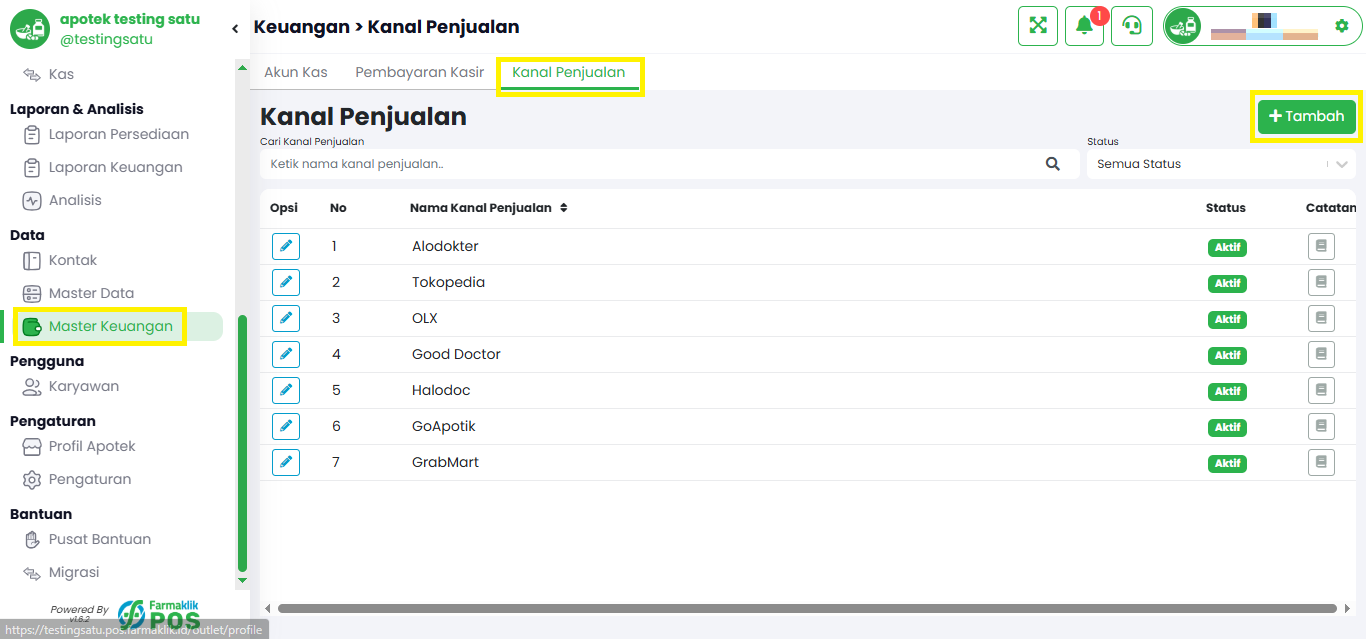This screenshot has width=1366, height=639.
Task: Click the Good Doctor name cell
Action: (456, 354)
